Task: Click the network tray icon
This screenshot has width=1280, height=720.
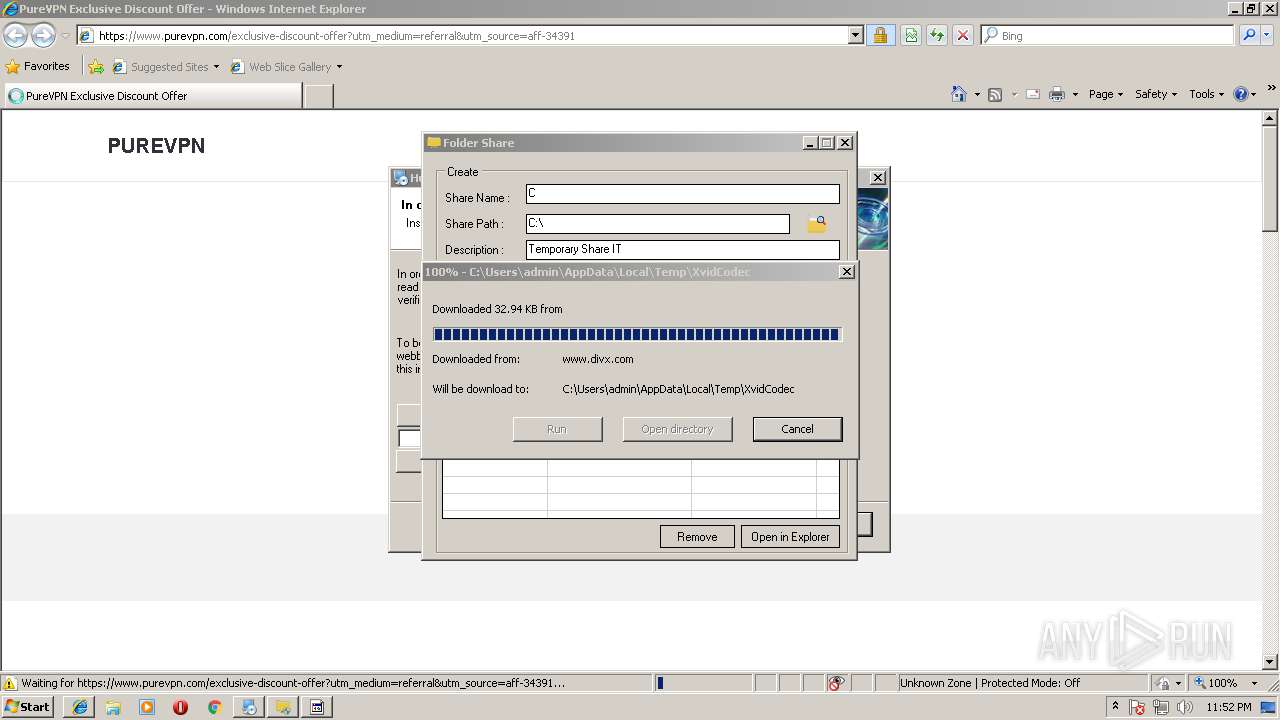Action: [x=1162, y=707]
